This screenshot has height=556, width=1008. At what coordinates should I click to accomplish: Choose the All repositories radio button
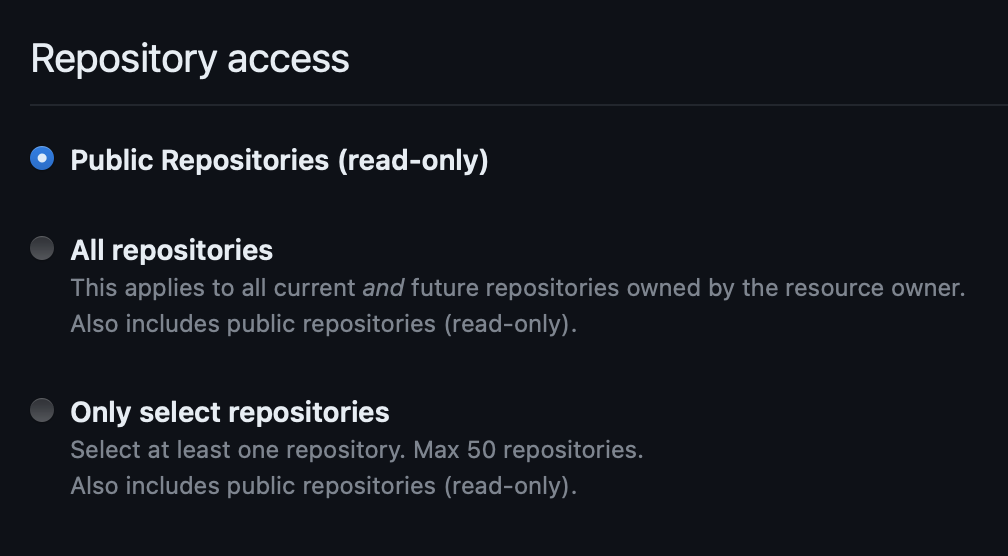tap(42, 248)
